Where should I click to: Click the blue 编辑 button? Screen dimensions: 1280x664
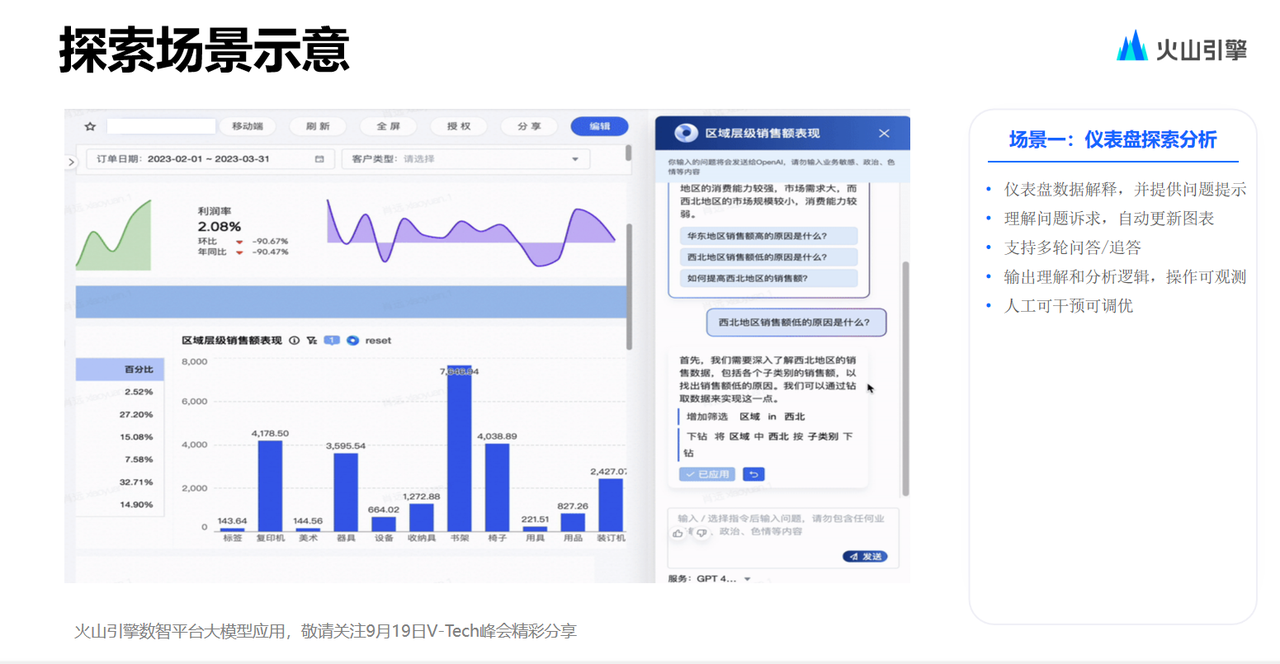click(x=600, y=127)
